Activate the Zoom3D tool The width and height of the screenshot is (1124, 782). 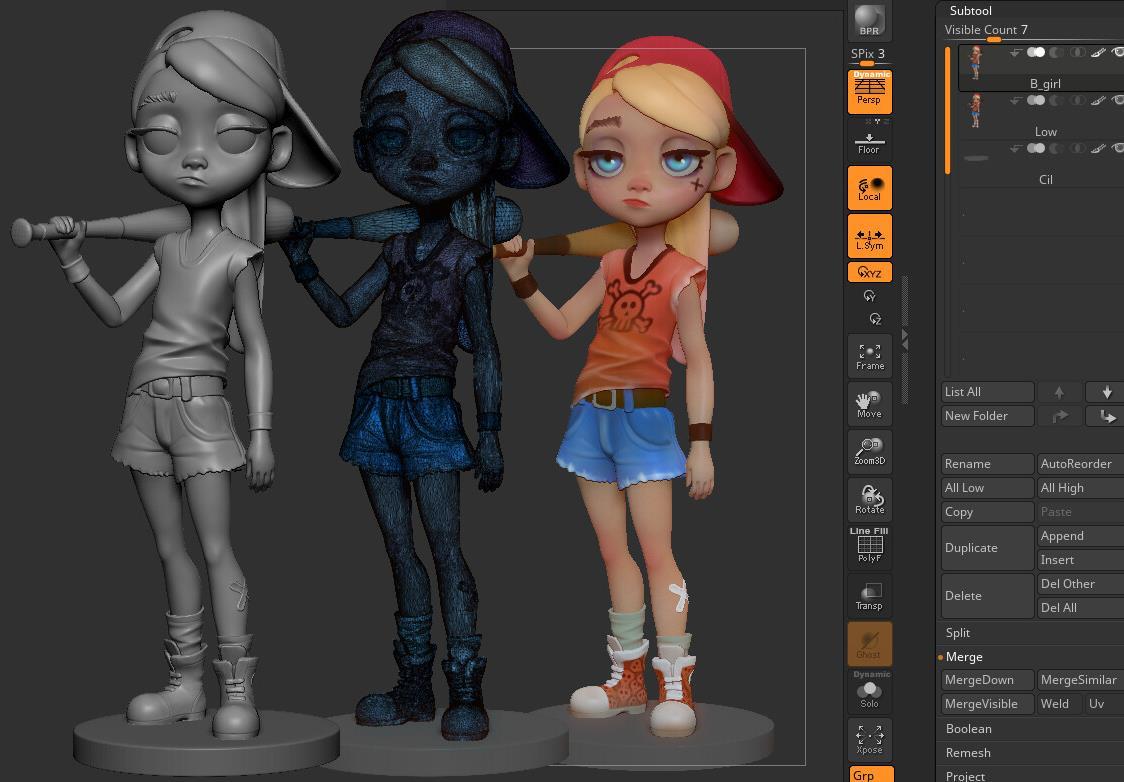tap(869, 451)
